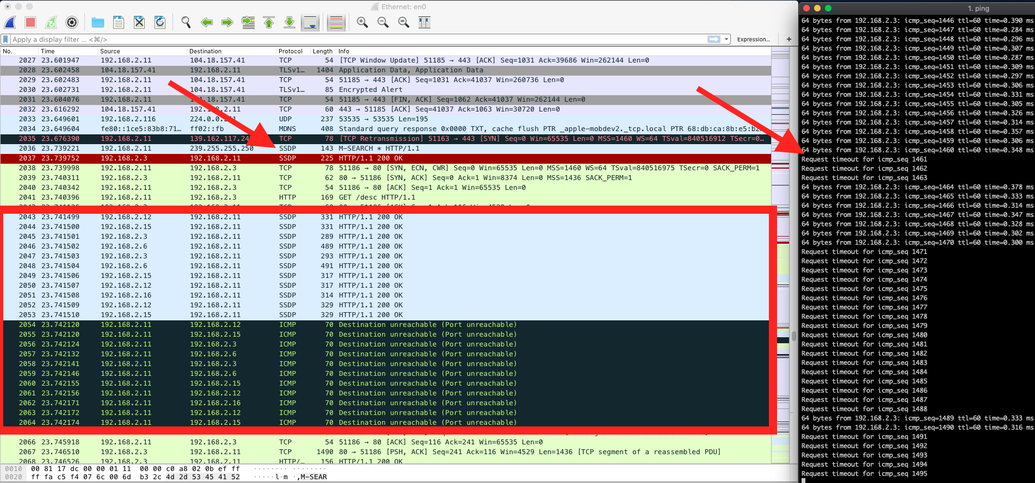Jump to the first packet
The image size is (1035, 483).
268,22
